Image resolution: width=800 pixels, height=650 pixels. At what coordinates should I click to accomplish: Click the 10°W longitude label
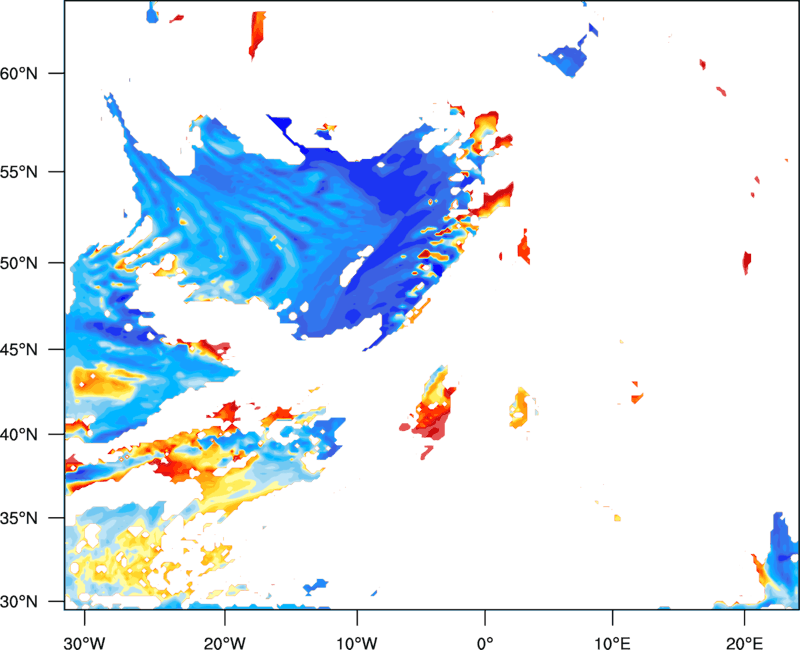(357, 643)
